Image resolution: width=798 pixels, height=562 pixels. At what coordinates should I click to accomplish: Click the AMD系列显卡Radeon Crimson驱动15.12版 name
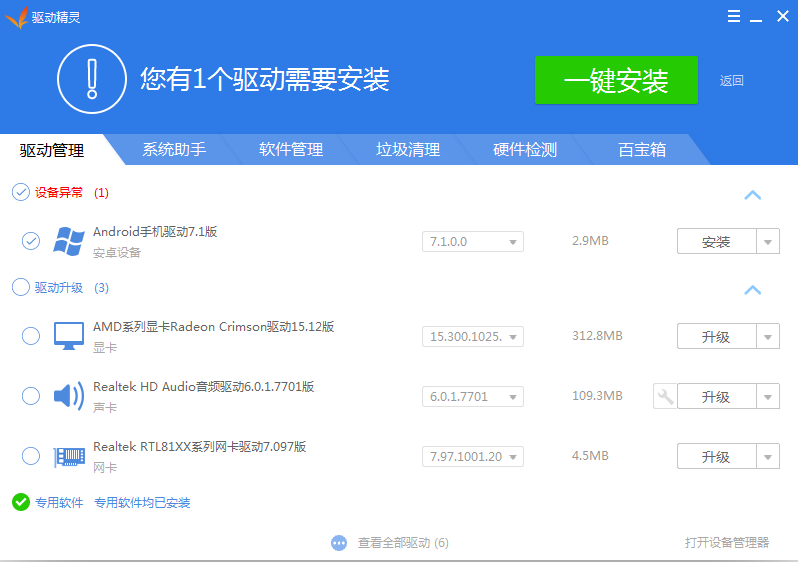click(x=214, y=327)
